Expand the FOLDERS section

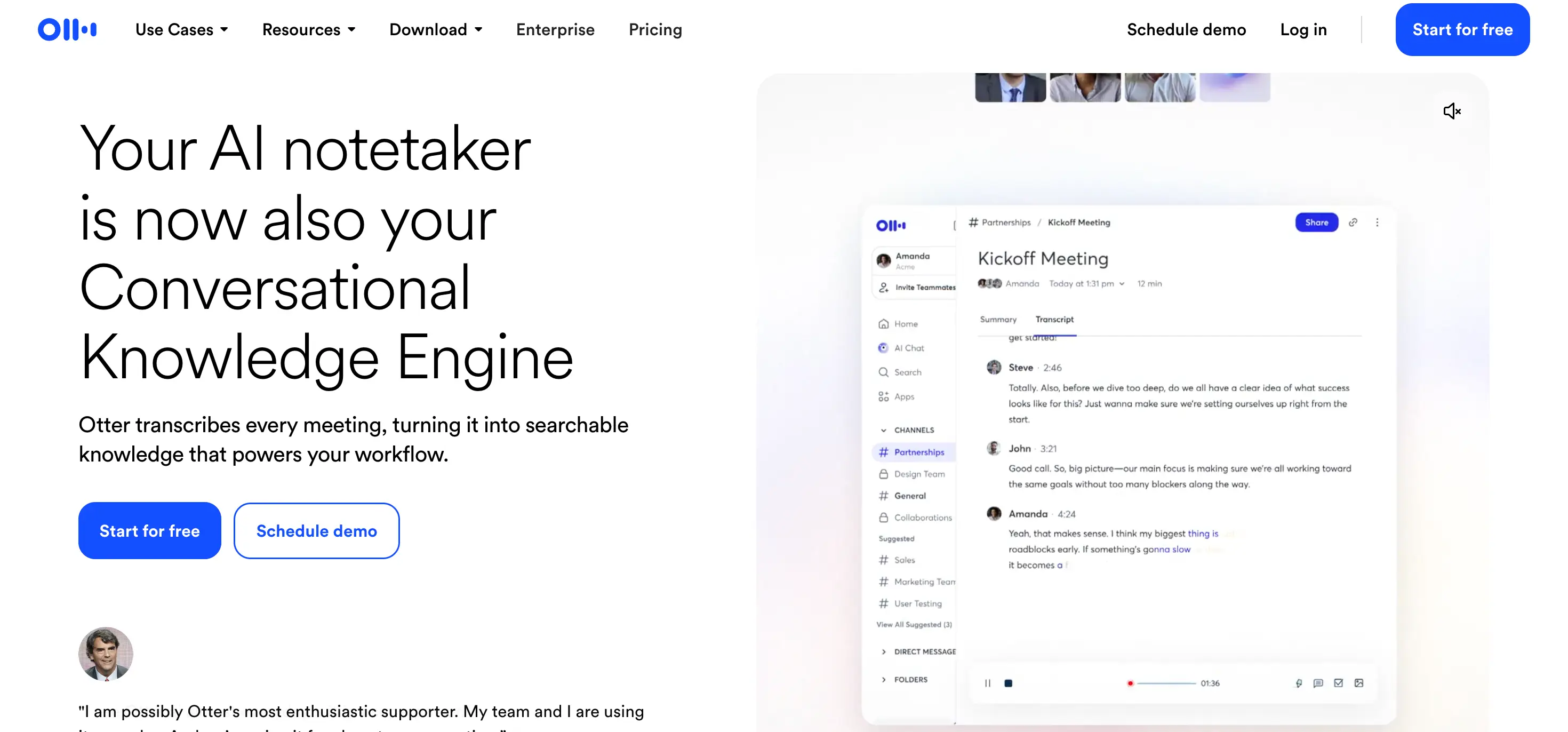pyautogui.click(x=905, y=680)
